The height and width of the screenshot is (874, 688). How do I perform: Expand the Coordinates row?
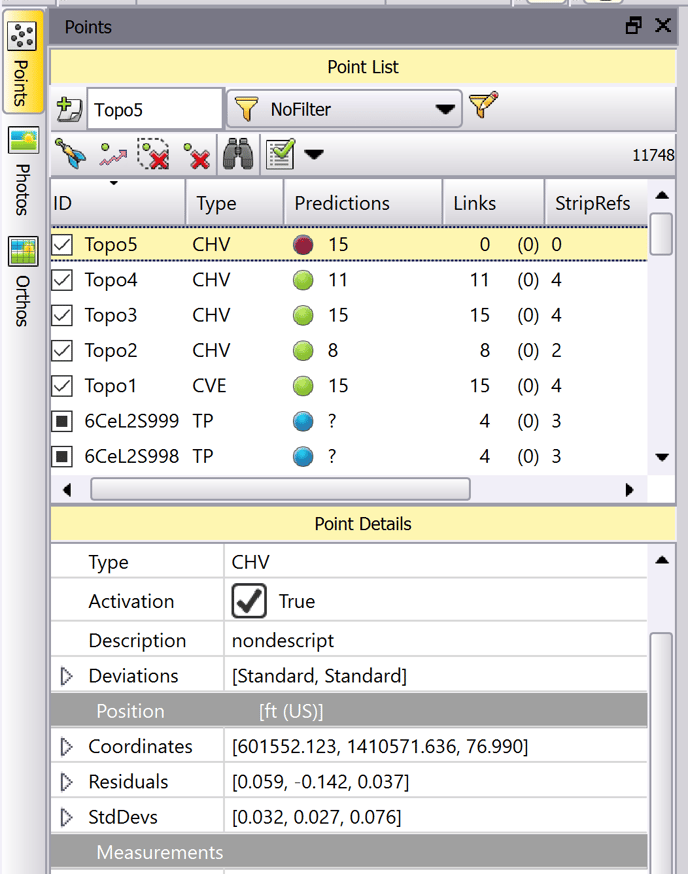[67, 747]
